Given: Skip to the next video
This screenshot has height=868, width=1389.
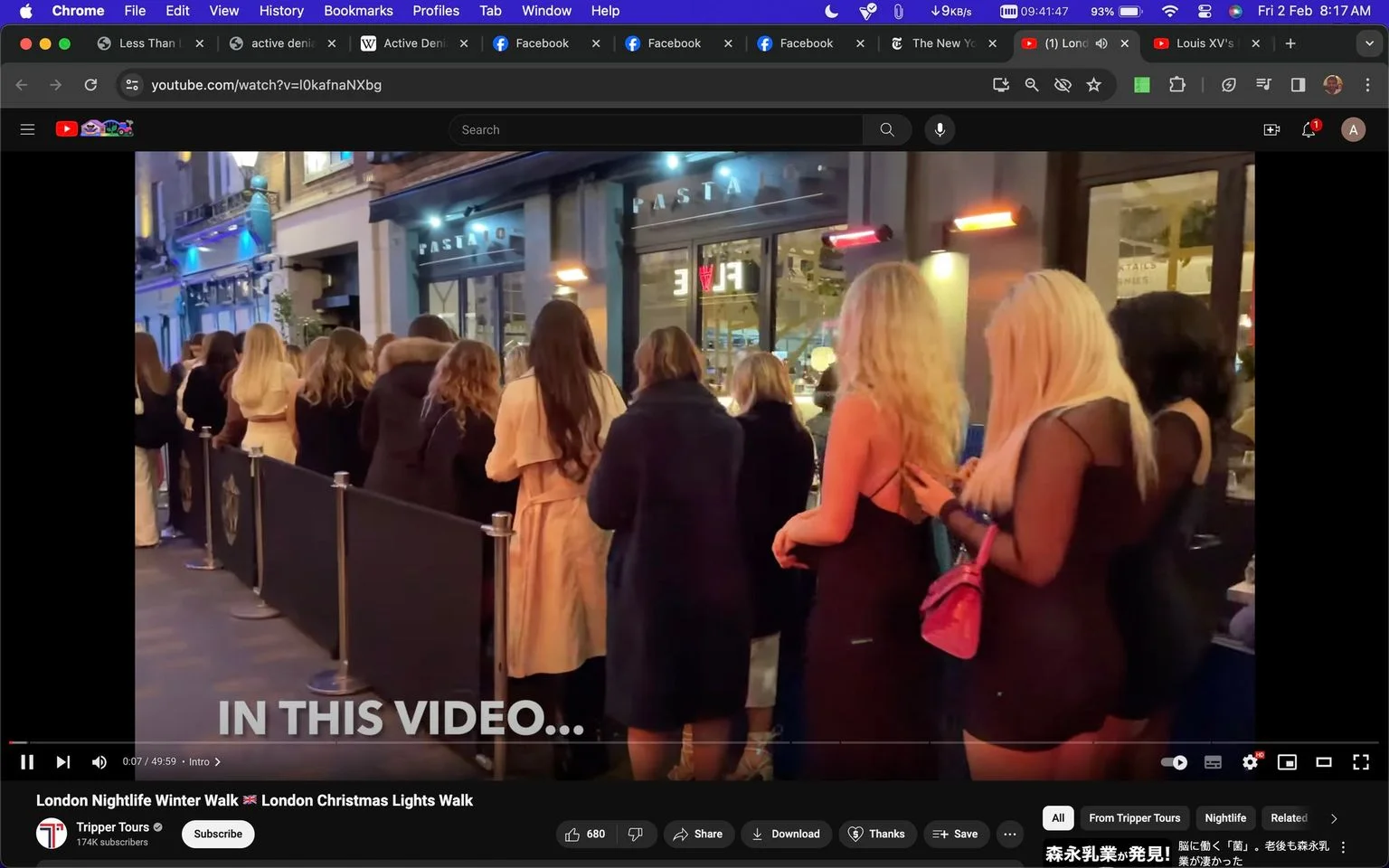Looking at the screenshot, I should click(x=62, y=761).
